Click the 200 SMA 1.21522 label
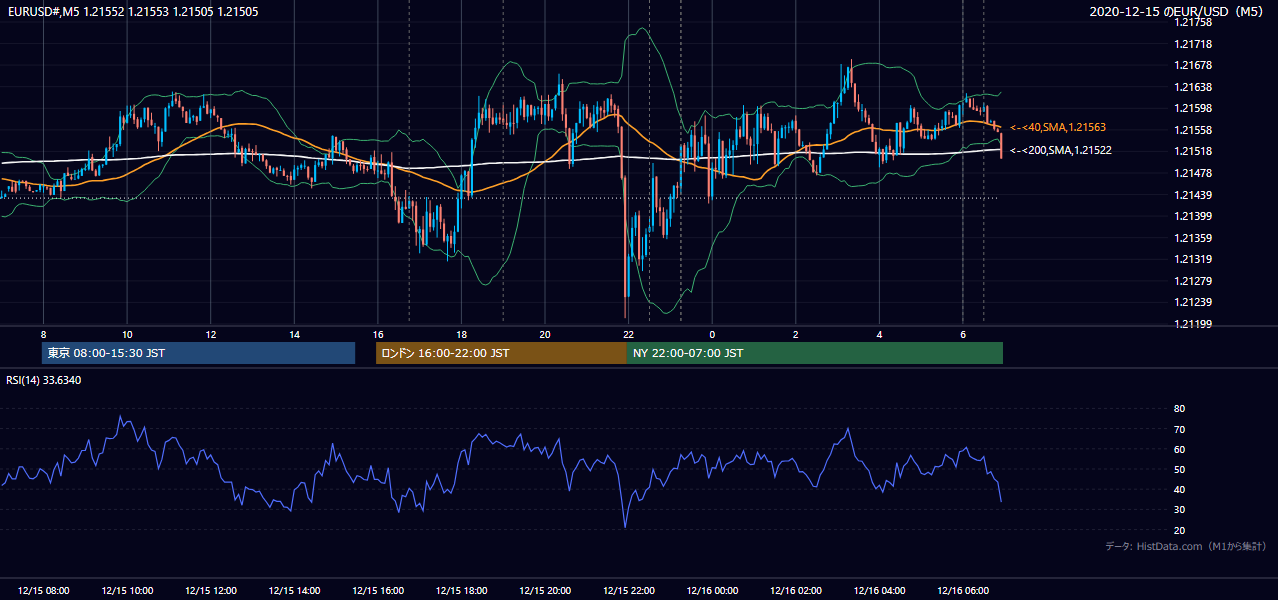The height and width of the screenshot is (600, 1278). [1060, 151]
